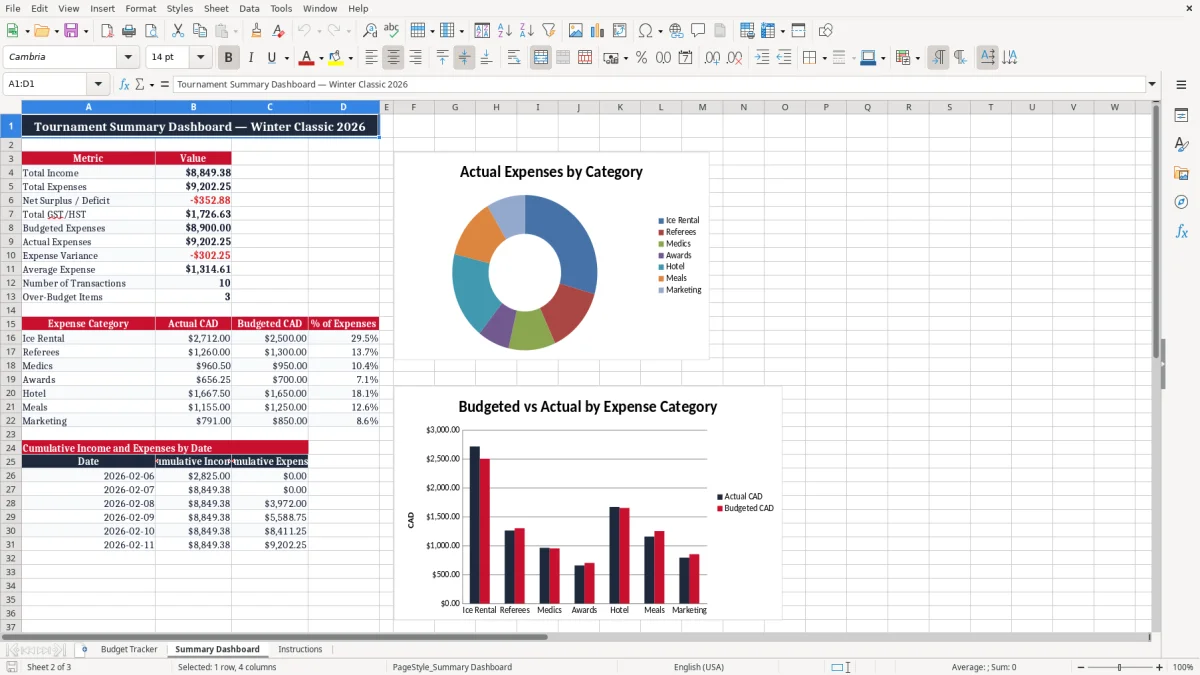This screenshot has height=675, width=1200.
Task: Open Function Wizard icon
Action: [125, 84]
